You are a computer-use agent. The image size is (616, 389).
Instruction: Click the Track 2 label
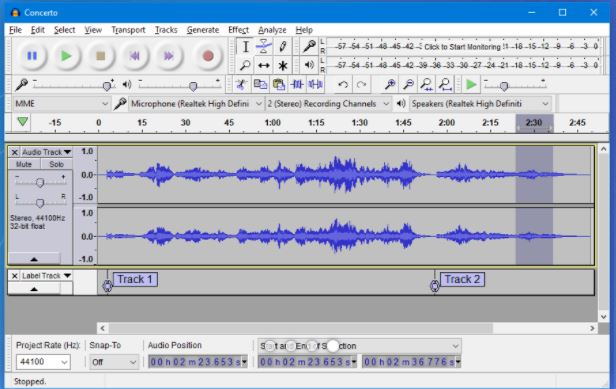[x=462, y=279]
